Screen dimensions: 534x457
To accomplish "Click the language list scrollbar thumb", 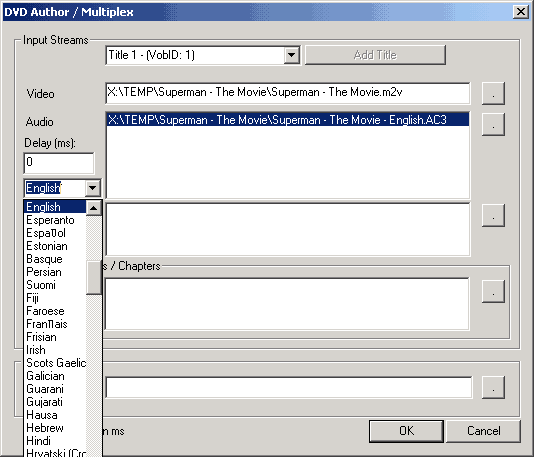I will click(94, 278).
